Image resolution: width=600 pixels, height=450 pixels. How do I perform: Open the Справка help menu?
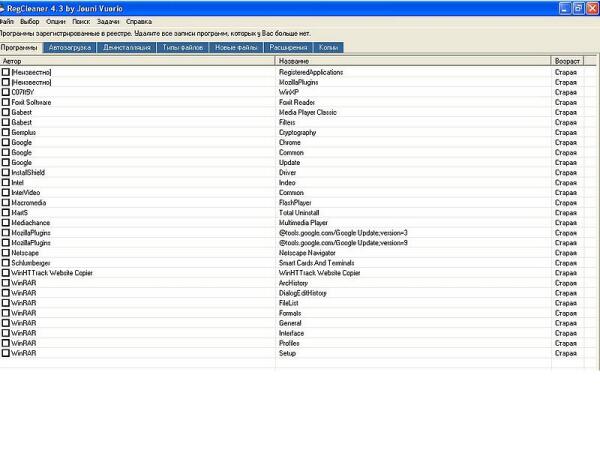(x=140, y=20)
